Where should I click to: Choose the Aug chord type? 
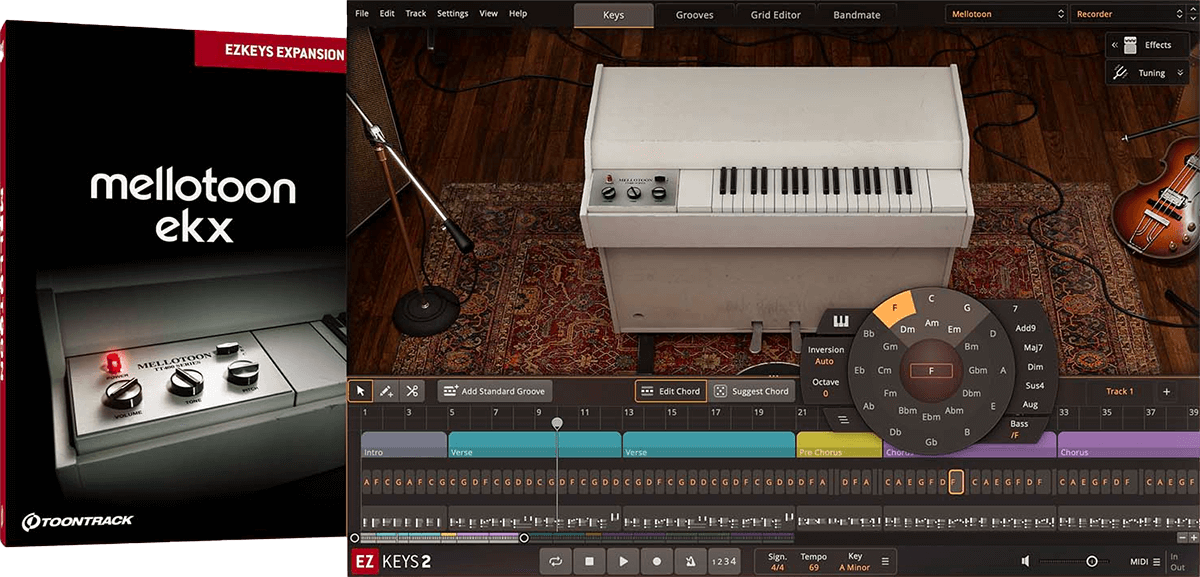[x=1030, y=404]
